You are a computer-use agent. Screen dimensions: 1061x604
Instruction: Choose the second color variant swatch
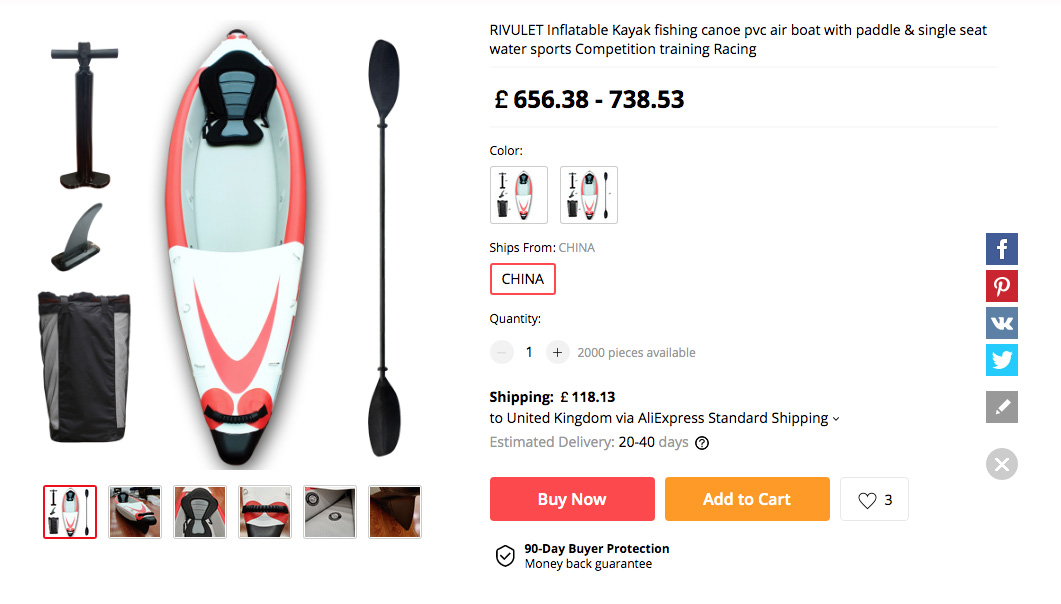(x=589, y=195)
